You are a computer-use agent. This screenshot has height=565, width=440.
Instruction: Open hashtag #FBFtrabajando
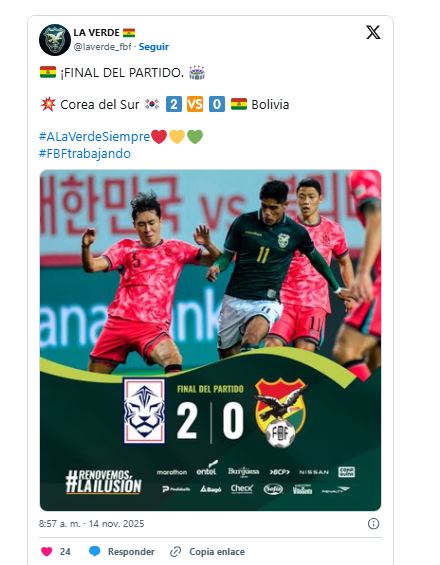pos(85,154)
